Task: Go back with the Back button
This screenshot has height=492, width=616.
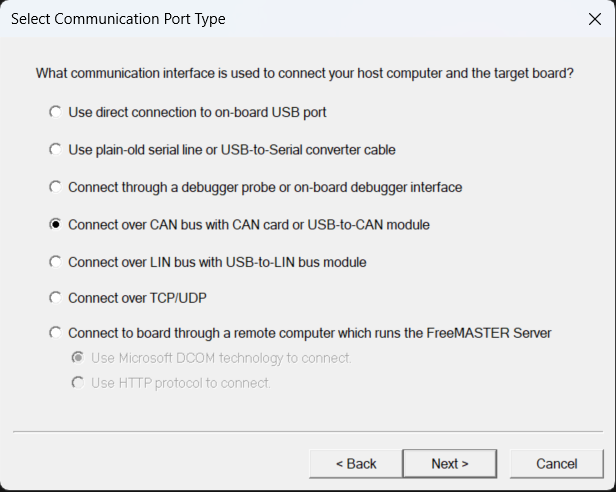Action: [x=356, y=464]
